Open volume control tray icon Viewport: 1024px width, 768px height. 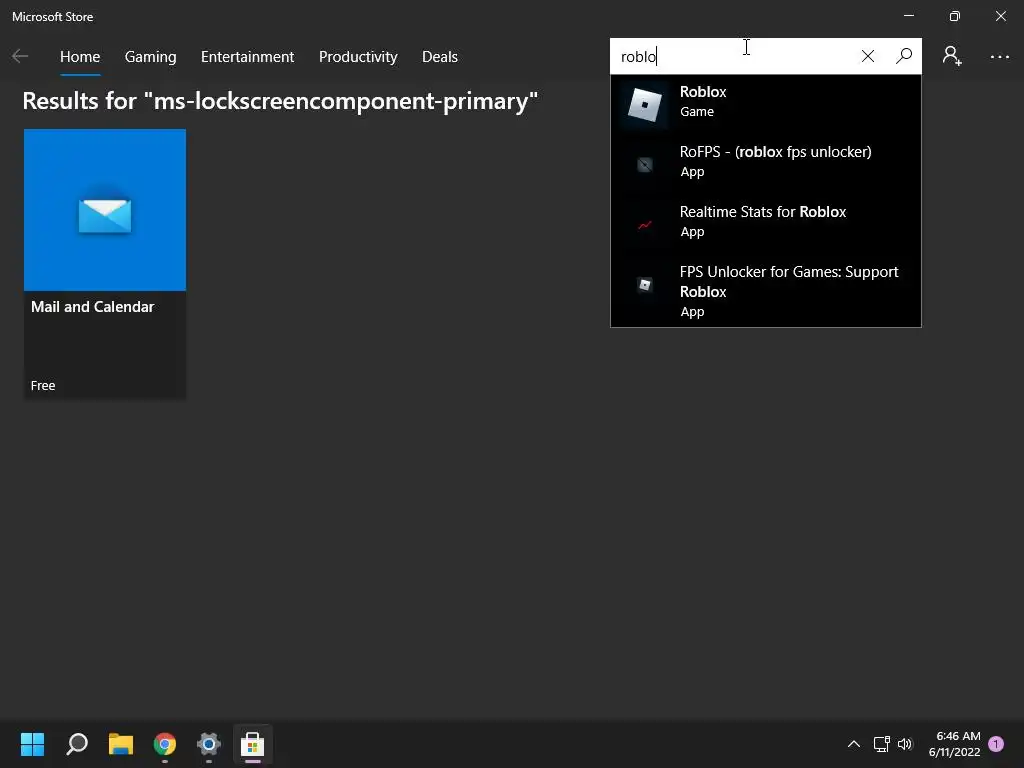tap(905, 744)
